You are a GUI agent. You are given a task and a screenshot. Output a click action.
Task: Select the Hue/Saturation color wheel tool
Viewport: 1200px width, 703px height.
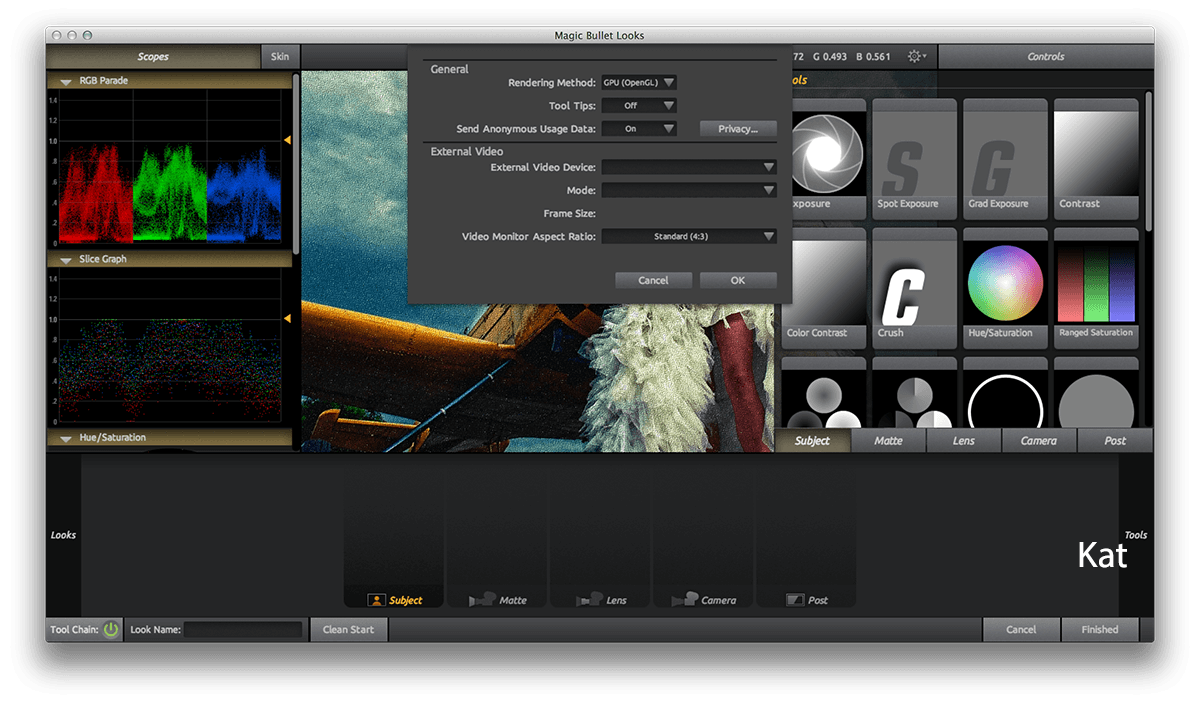(1005, 288)
